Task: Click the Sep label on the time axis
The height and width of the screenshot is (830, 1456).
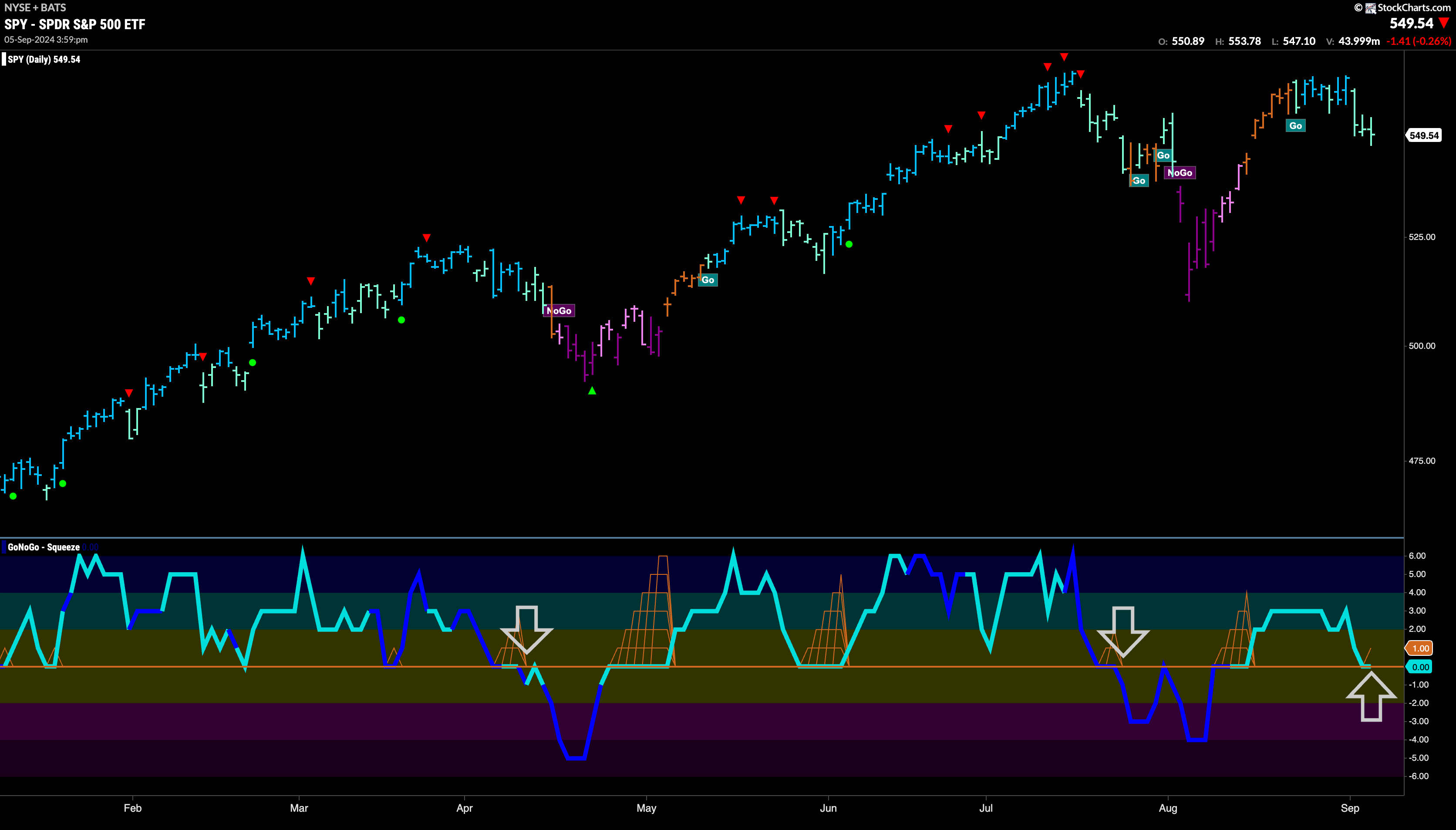Action: click(1350, 808)
